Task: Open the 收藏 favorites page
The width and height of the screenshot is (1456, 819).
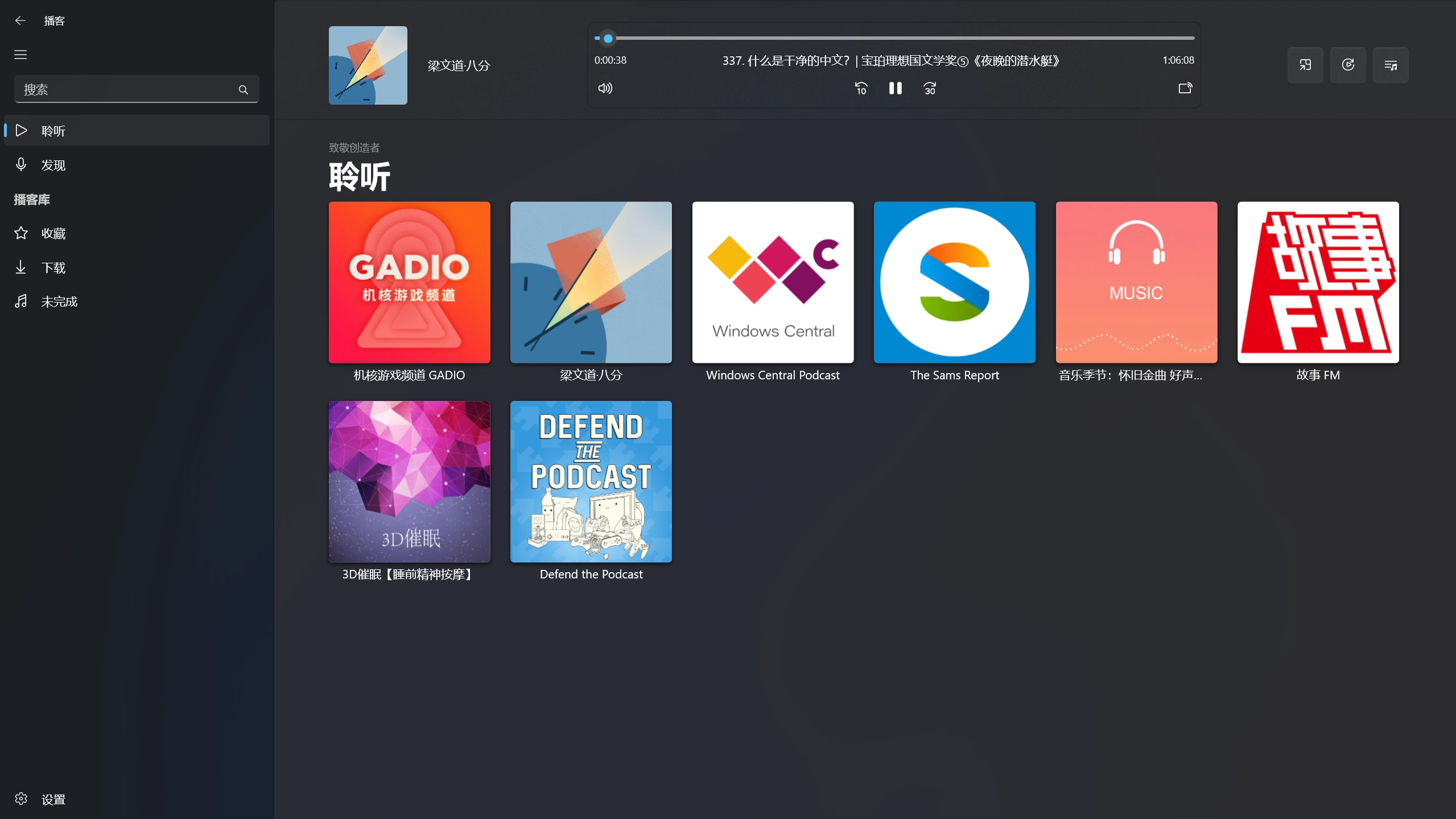Action: [x=137, y=233]
